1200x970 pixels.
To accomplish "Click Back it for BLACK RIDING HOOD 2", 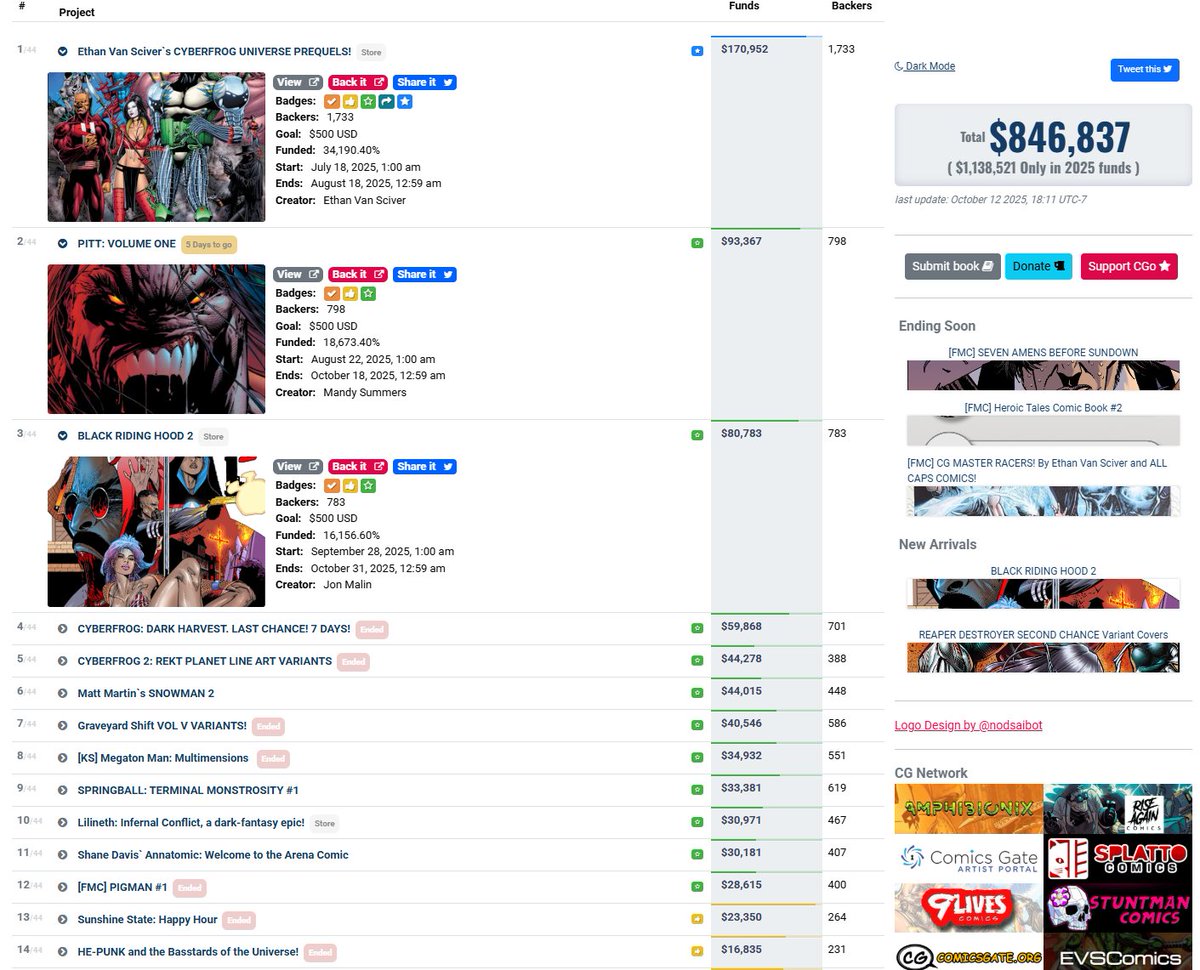I will coord(358,466).
